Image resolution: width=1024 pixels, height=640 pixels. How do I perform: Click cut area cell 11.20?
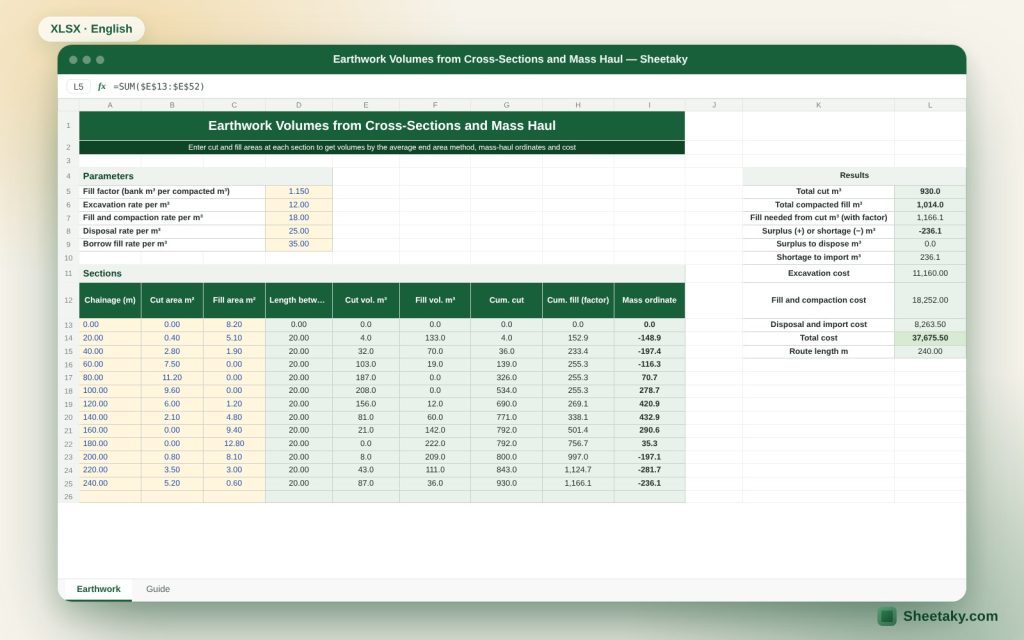click(x=172, y=377)
